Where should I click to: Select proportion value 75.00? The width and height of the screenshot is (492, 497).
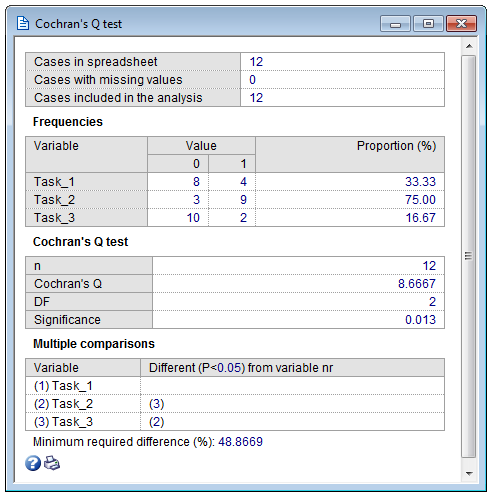pyautogui.click(x=420, y=200)
